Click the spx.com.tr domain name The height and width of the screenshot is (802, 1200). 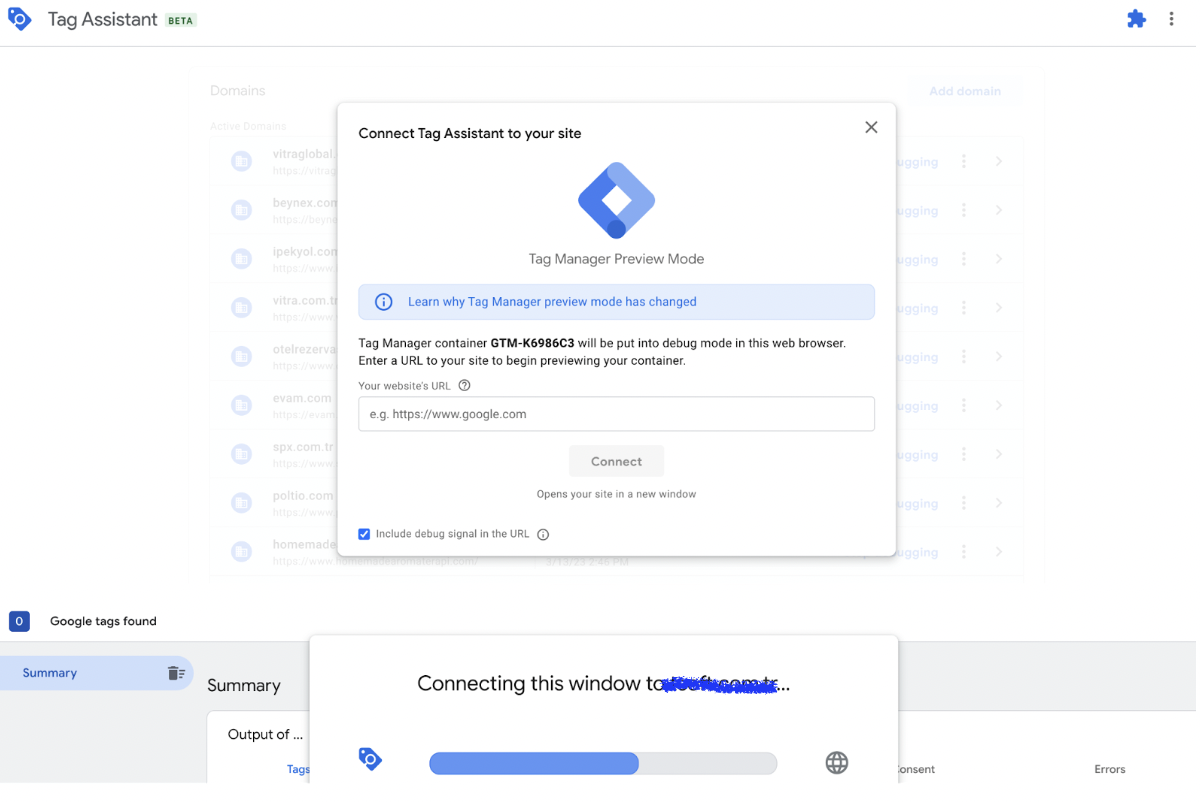(303, 447)
